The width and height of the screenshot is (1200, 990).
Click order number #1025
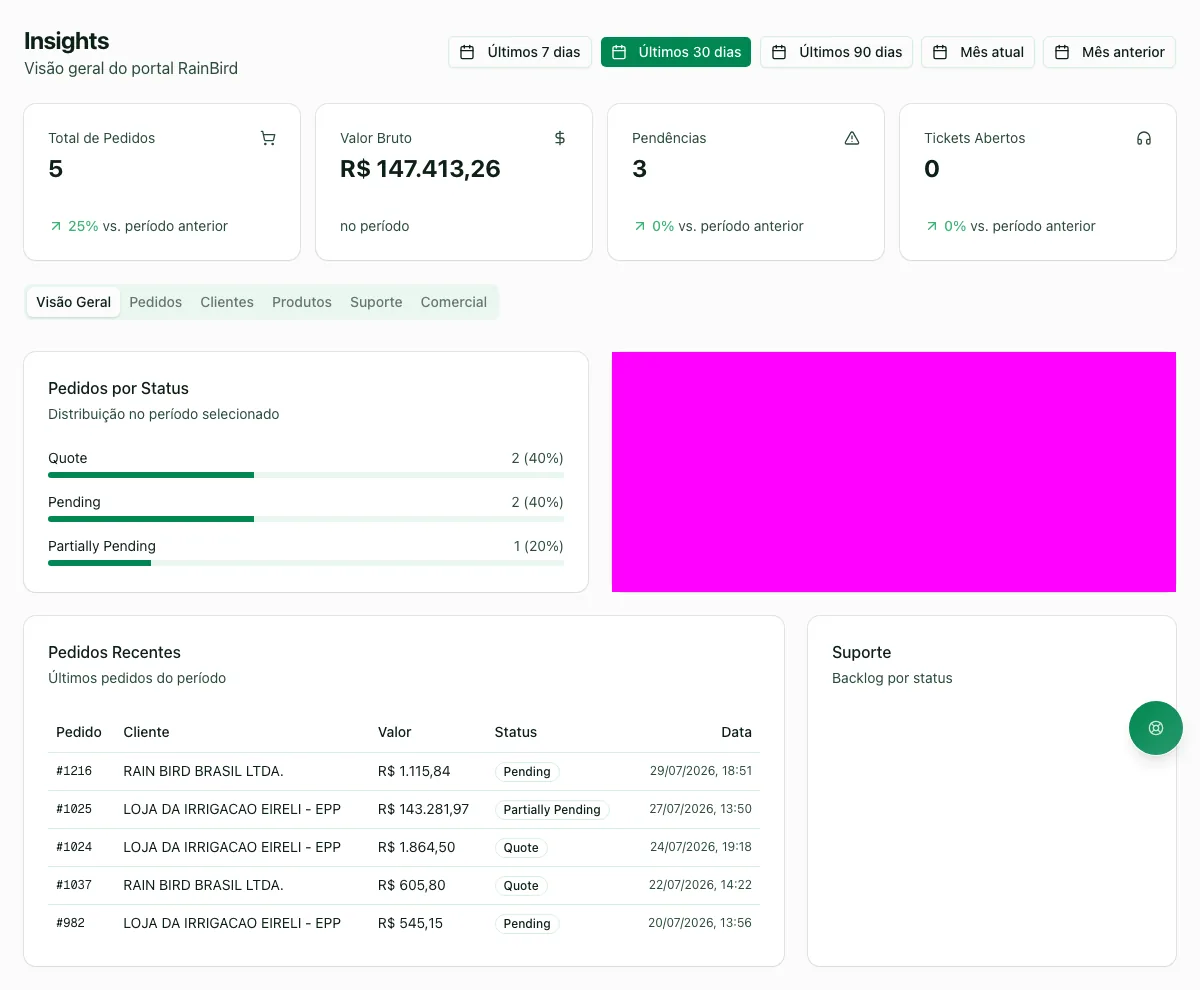[74, 809]
